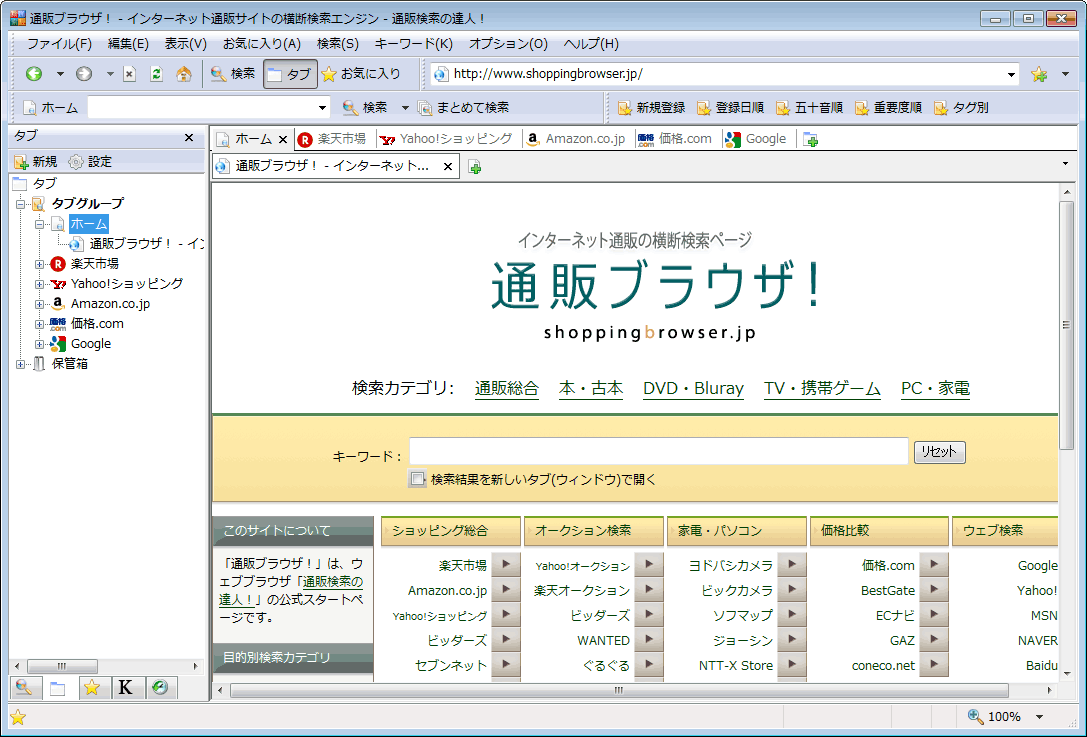This screenshot has height=737, width=1087.
Task: Open the 検索 search panel from main toolbar
Action: click(233, 73)
